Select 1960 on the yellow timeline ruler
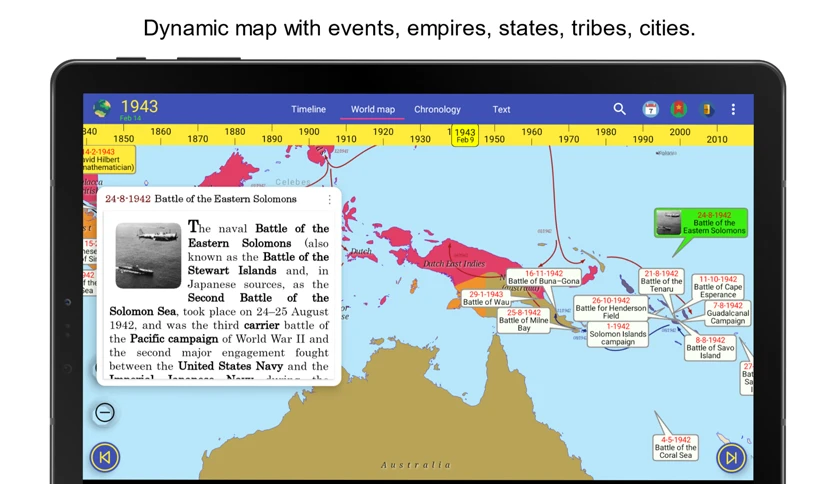Viewport: 836px width, 484px height. (532, 132)
